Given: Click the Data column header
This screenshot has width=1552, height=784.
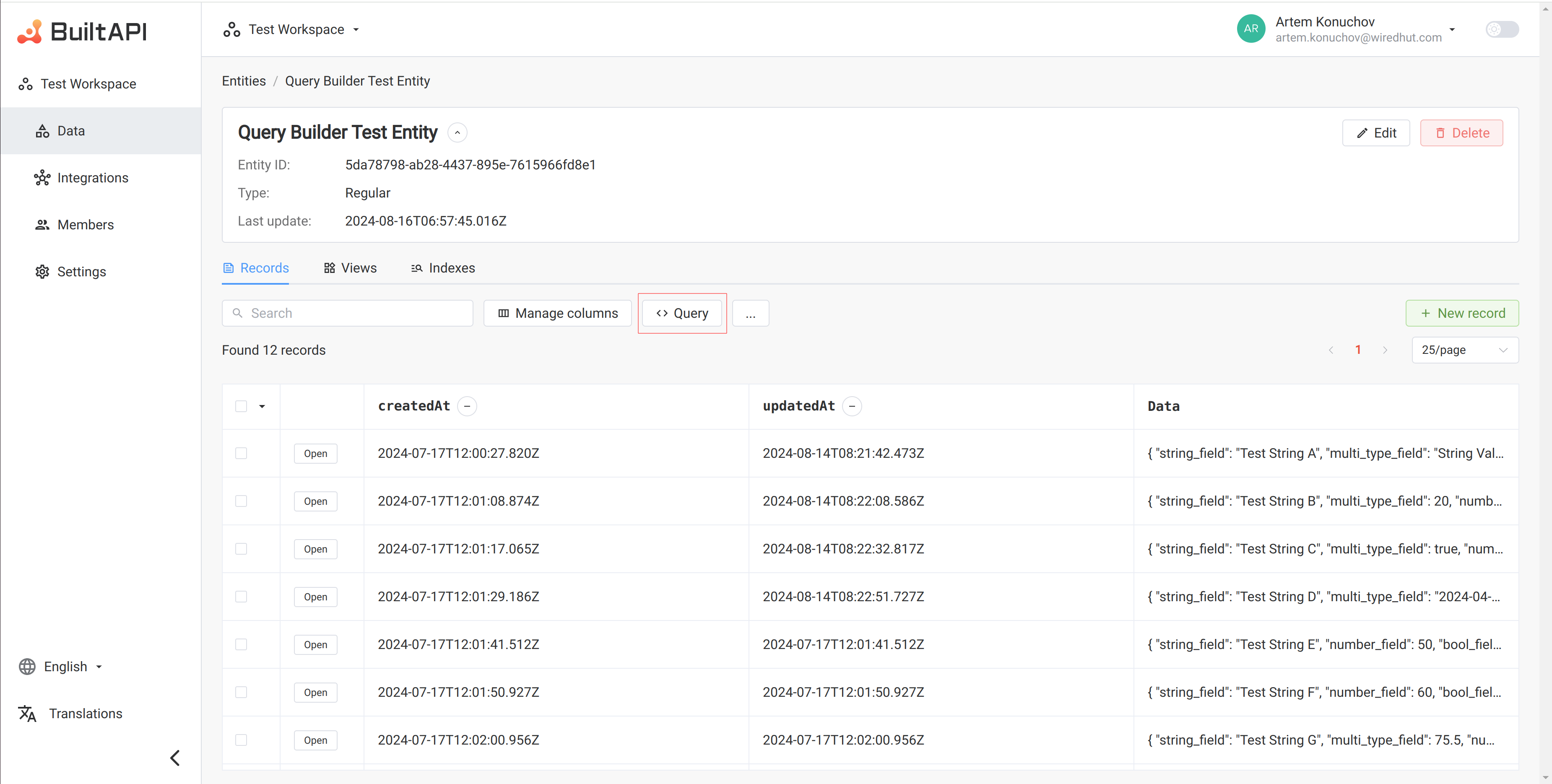Looking at the screenshot, I should (x=1163, y=406).
